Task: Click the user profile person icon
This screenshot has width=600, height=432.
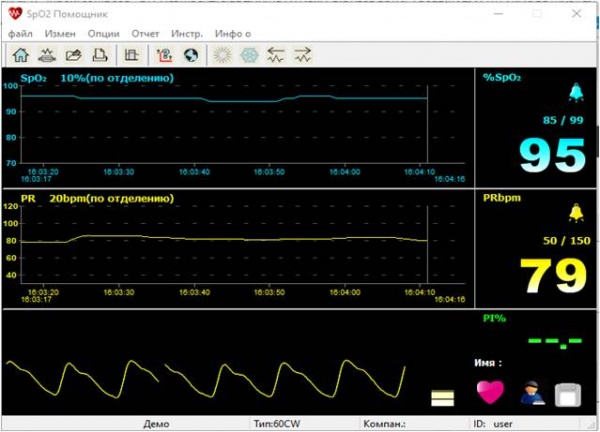Action: pos(532,393)
